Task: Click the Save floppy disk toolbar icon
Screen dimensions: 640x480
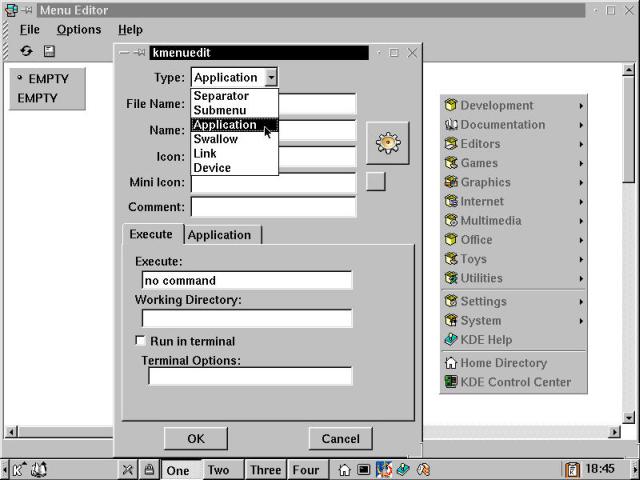Action: tap(49, 51)
